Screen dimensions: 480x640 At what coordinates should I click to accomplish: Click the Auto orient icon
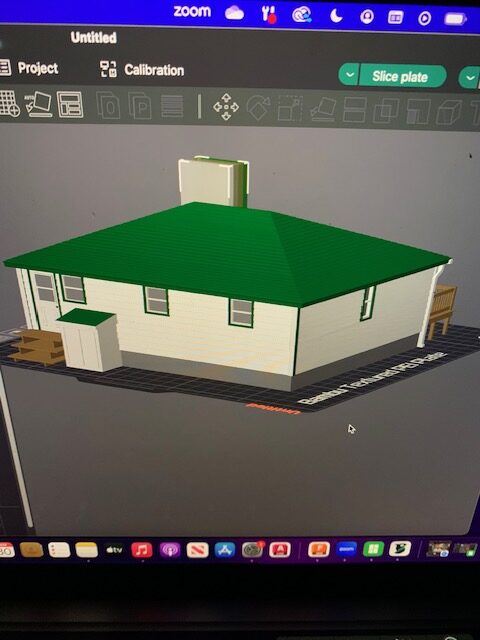(x=38, y=104)
